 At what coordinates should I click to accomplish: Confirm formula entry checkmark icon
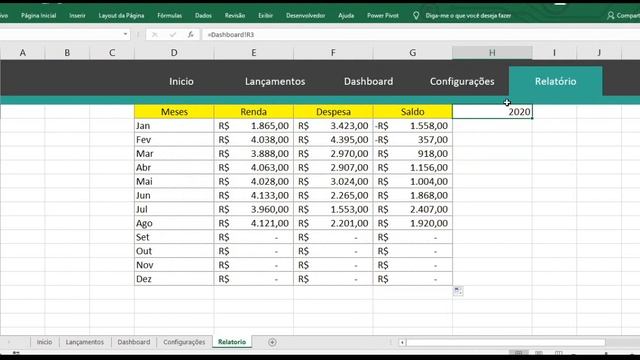[x=172, y=35]
